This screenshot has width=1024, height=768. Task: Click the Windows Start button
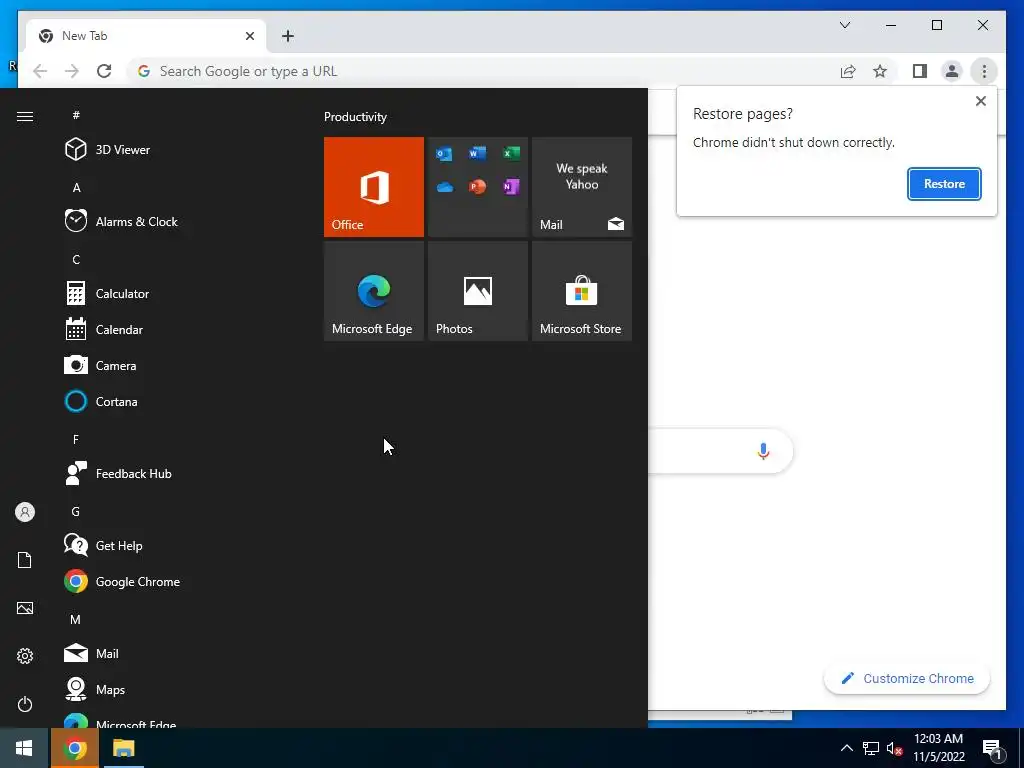24,748
